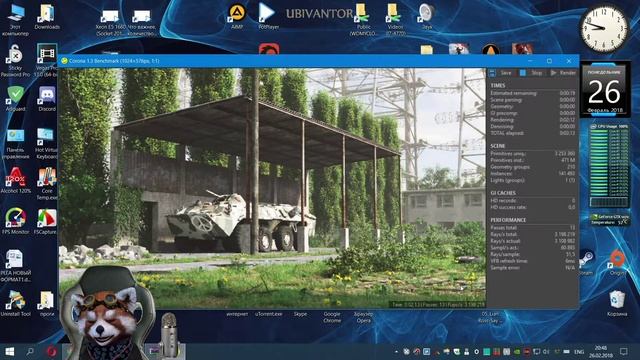Select the Steam desktop icon

[x=586, y=262]
